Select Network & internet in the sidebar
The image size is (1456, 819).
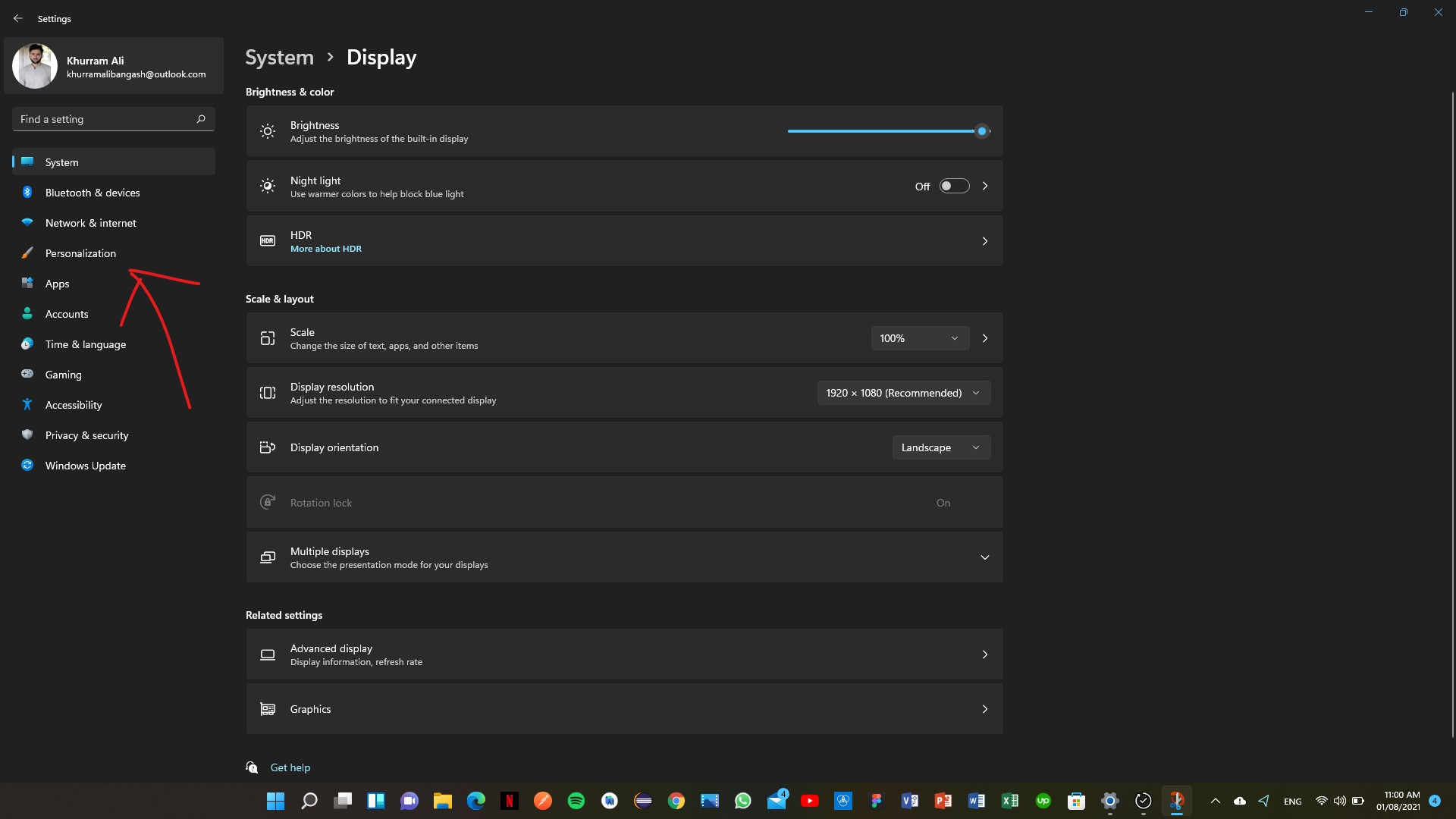click(x=89, y=222)
